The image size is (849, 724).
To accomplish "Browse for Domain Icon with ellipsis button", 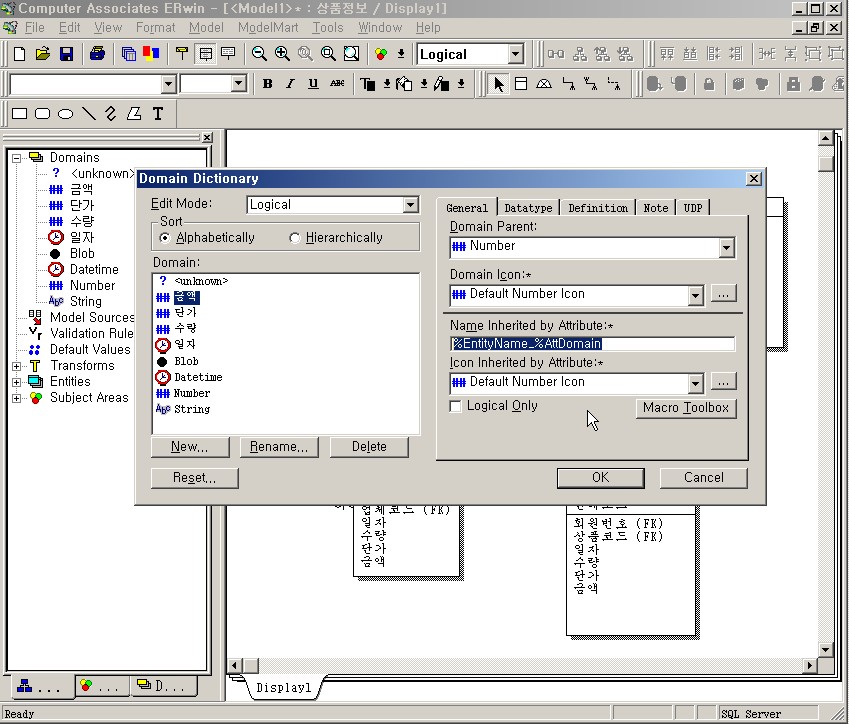I will (x=723, y=294).
